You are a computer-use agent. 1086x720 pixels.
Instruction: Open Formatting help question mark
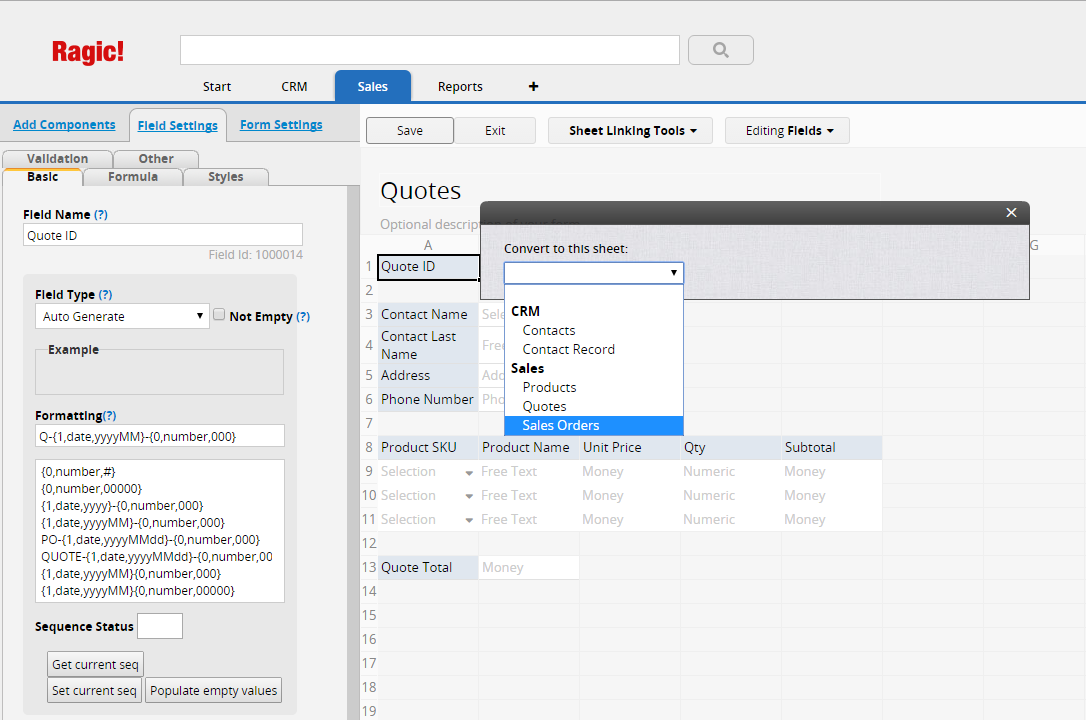pyautogui.click(x=109, y=415)
